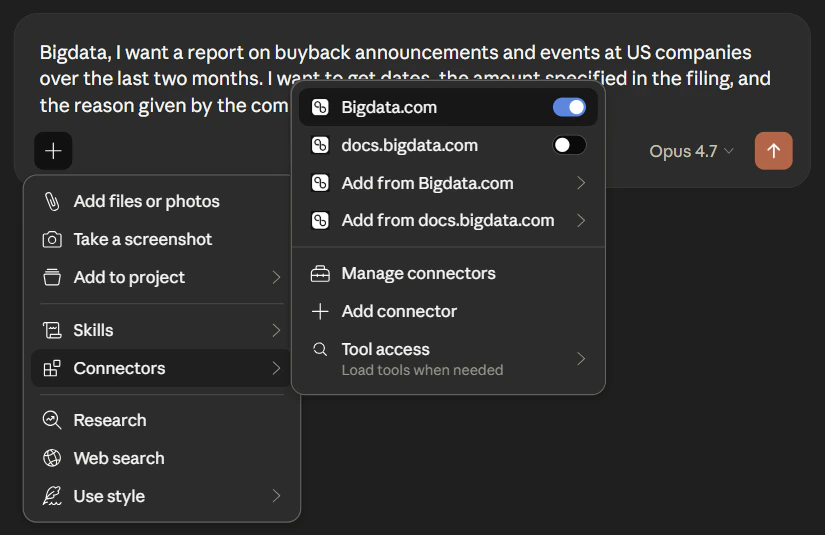Click the Add connector plus icon
The image size is (825, 535).
coord(320,311)
